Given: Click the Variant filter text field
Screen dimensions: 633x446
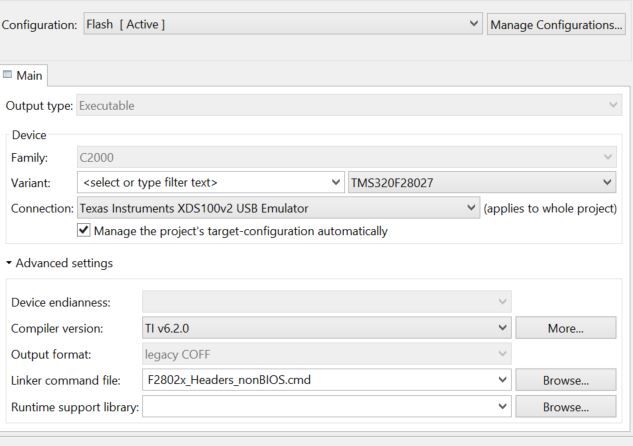Looking at the screenshot, I should [200, 183].
